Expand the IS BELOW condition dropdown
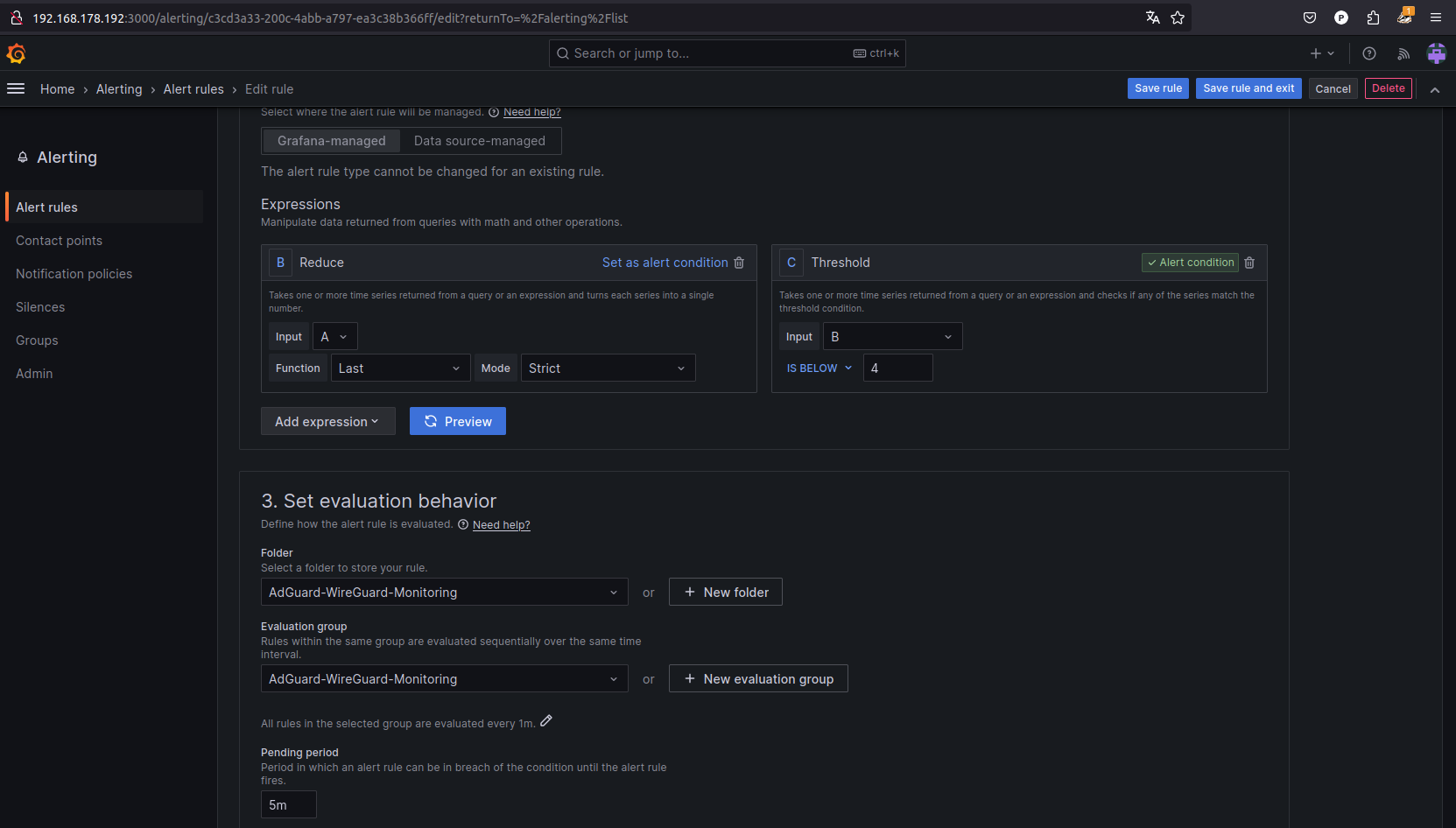Image resolution: width=1456 pixels, height=828 pixels. click(819, 368)
